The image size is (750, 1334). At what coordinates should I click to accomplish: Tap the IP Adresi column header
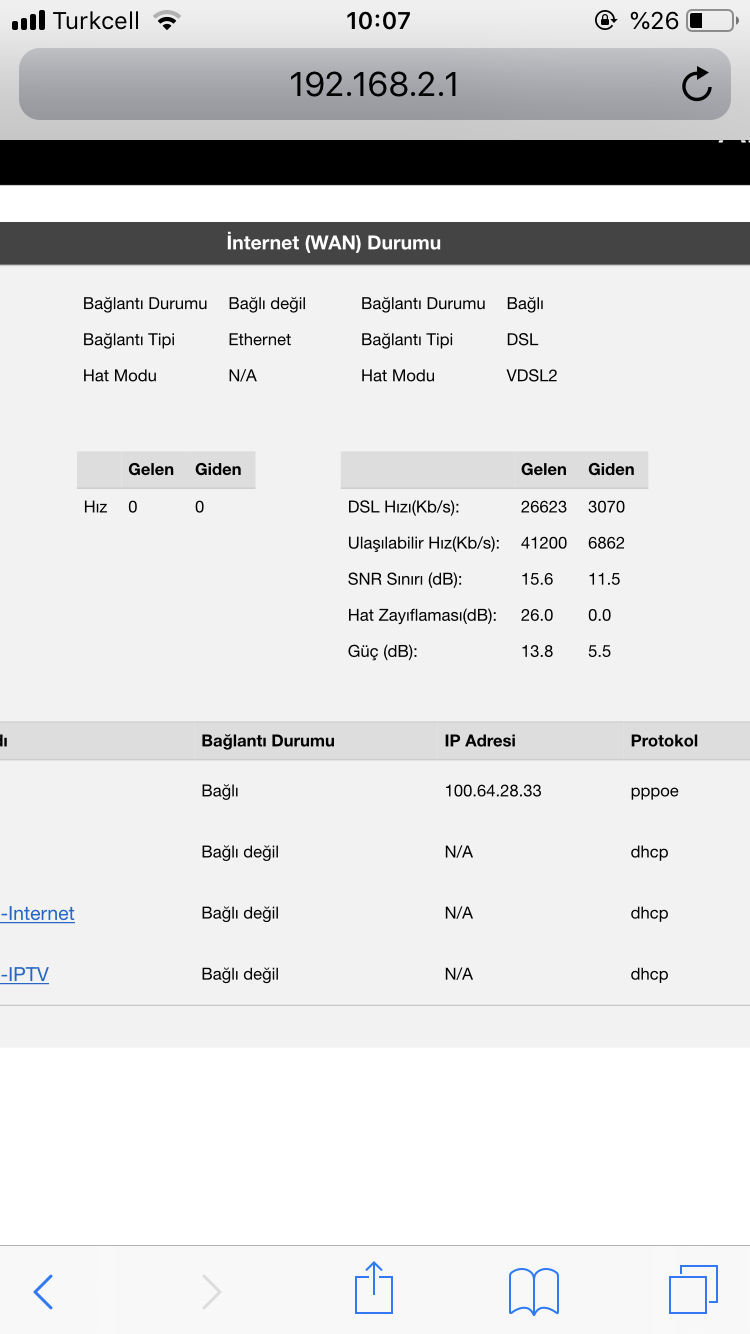tap(480, 741)
